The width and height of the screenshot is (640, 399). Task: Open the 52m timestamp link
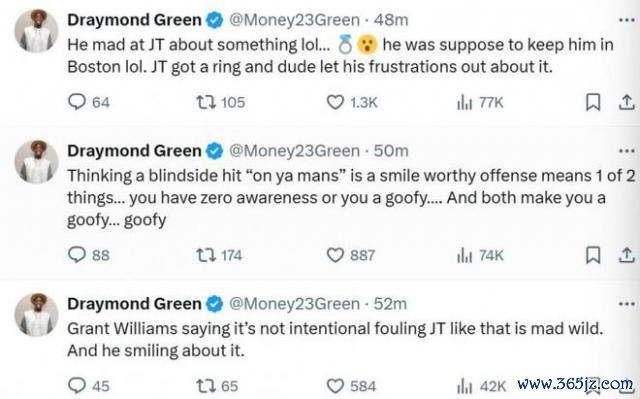pyautogui.click(x=390, y=304)
